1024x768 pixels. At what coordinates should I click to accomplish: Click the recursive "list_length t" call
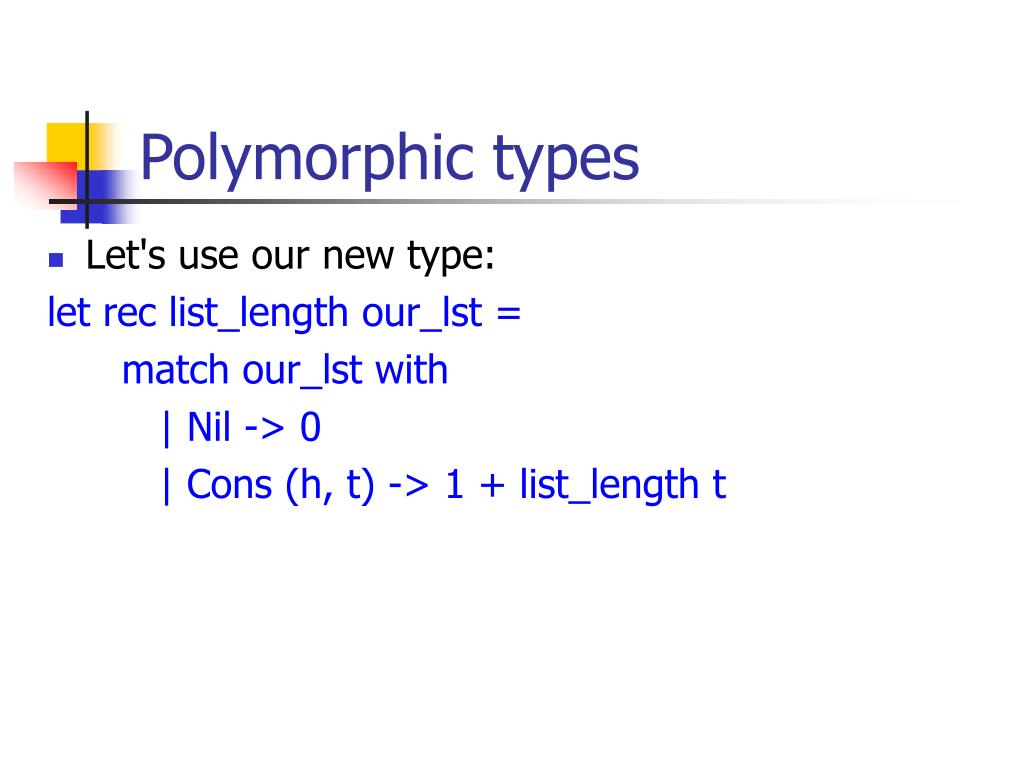tap(622, 487)
